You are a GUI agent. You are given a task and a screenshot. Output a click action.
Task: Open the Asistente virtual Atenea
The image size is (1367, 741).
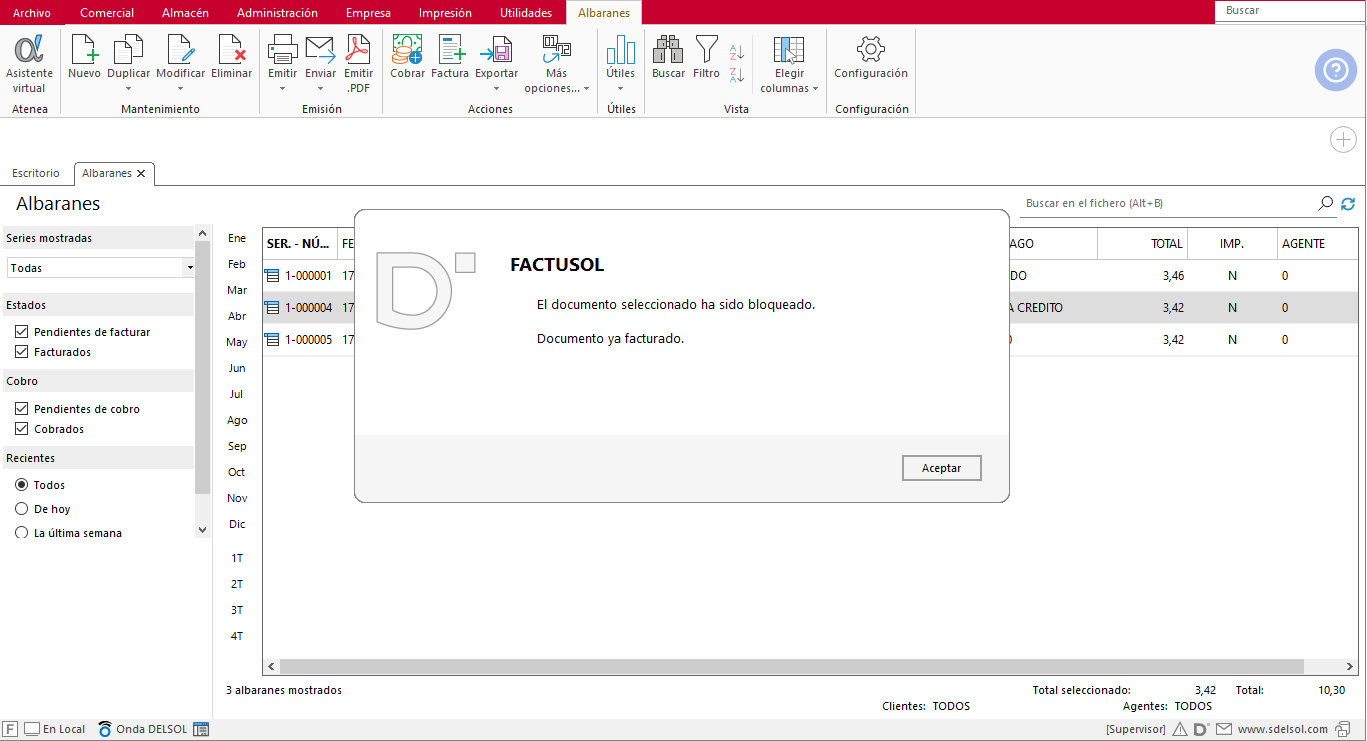pyautogui.click(x=29, y=64)
